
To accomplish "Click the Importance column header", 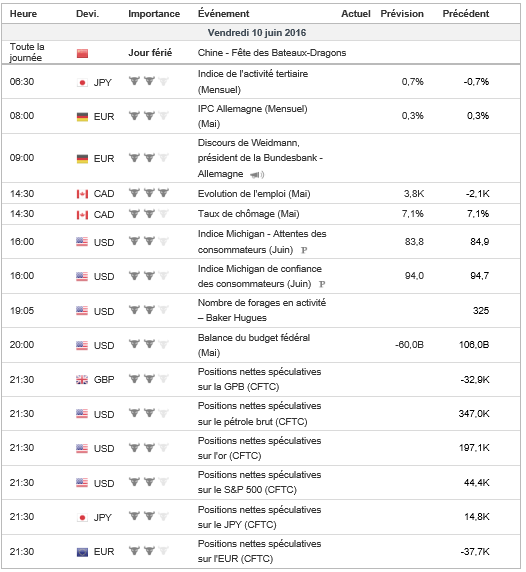I will click(x=154, y=14).
